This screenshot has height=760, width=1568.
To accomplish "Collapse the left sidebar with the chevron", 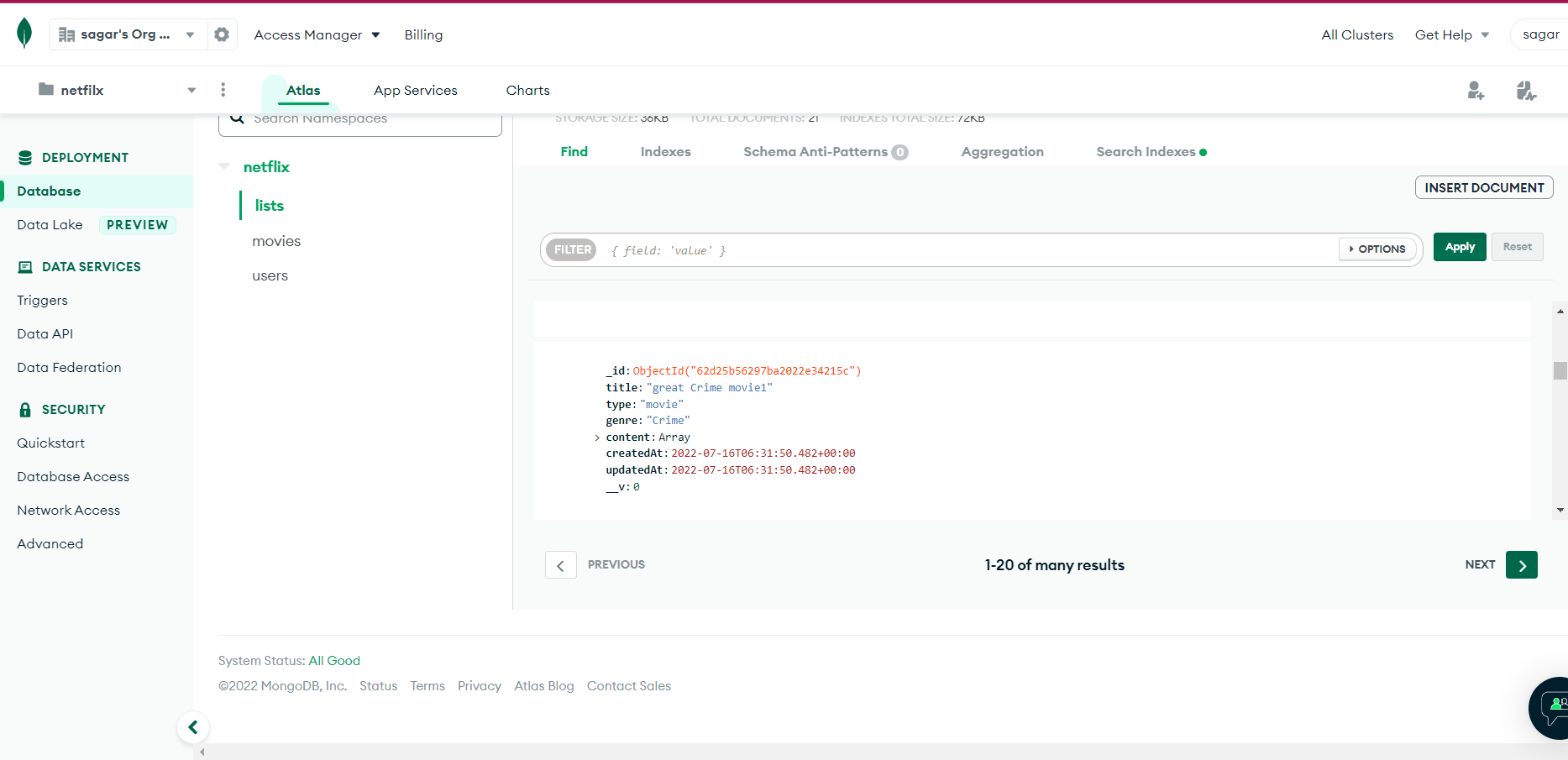I will click(193, 726).
